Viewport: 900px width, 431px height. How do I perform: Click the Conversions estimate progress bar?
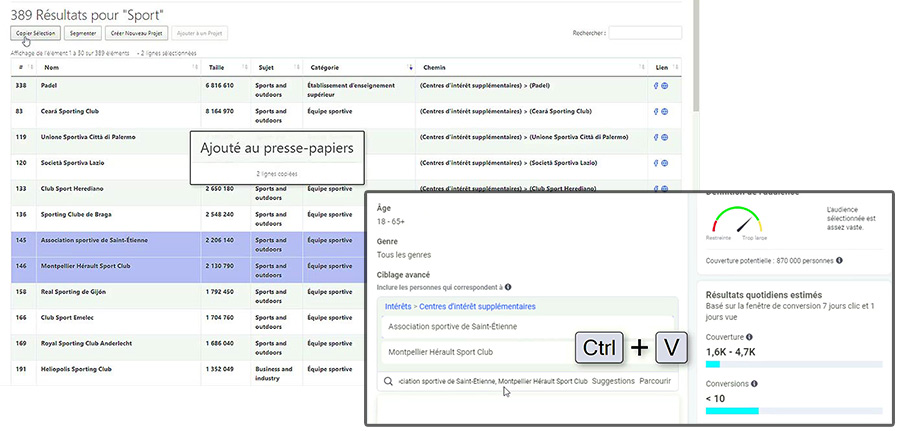[x=794, y=411]
